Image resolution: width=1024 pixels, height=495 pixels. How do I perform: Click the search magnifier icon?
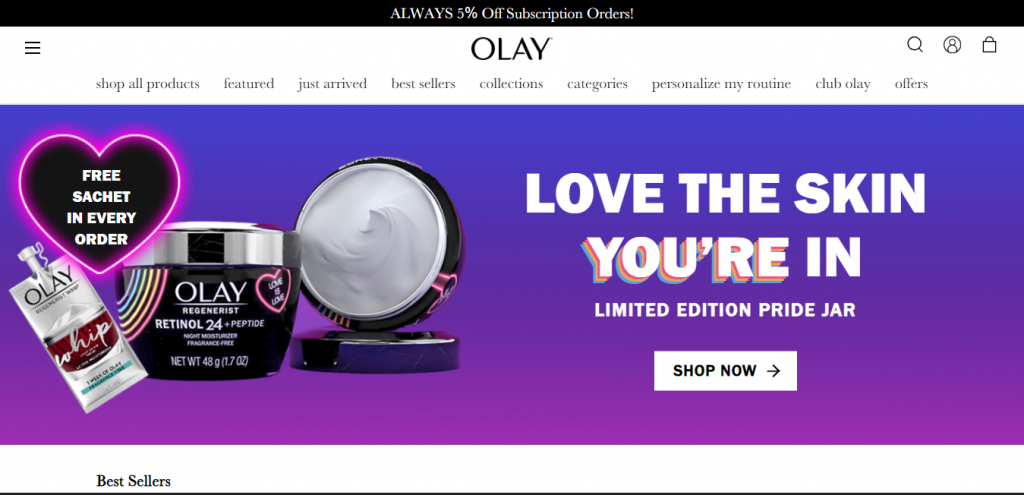point(915,44)
